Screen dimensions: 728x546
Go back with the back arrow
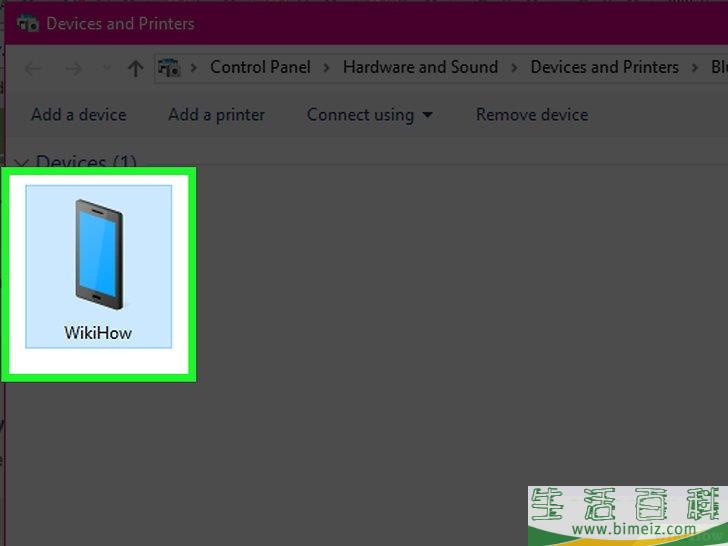click(x=32, y=69)
